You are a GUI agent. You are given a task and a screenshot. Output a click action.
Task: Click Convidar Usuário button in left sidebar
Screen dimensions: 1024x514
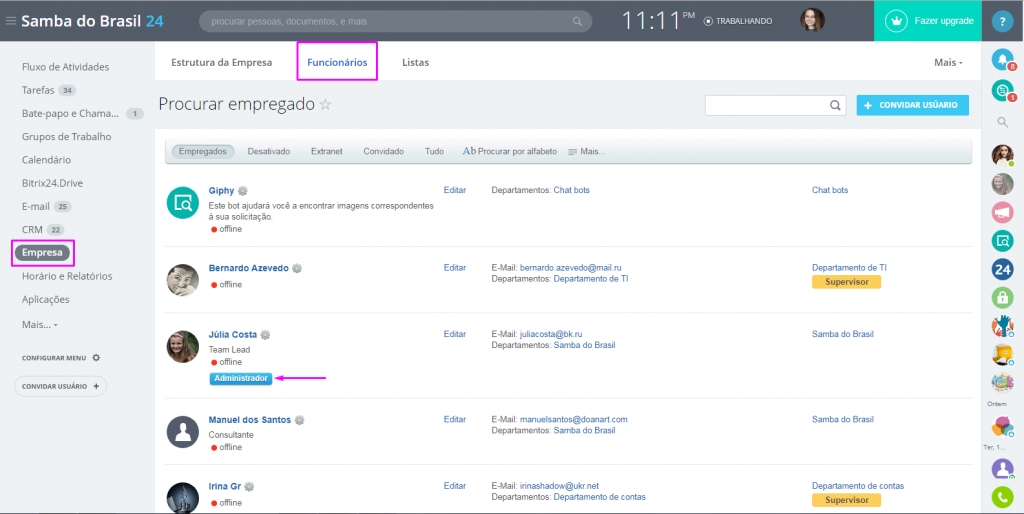(61, 386)
